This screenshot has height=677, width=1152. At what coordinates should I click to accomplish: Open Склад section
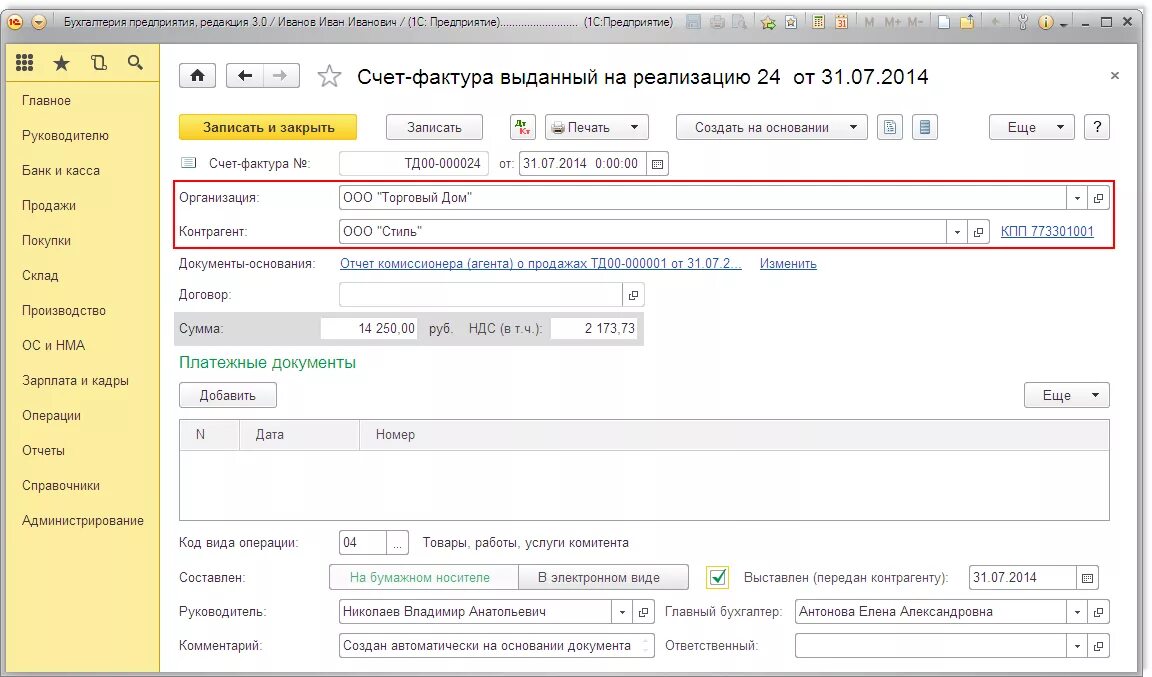coord(40,276)
